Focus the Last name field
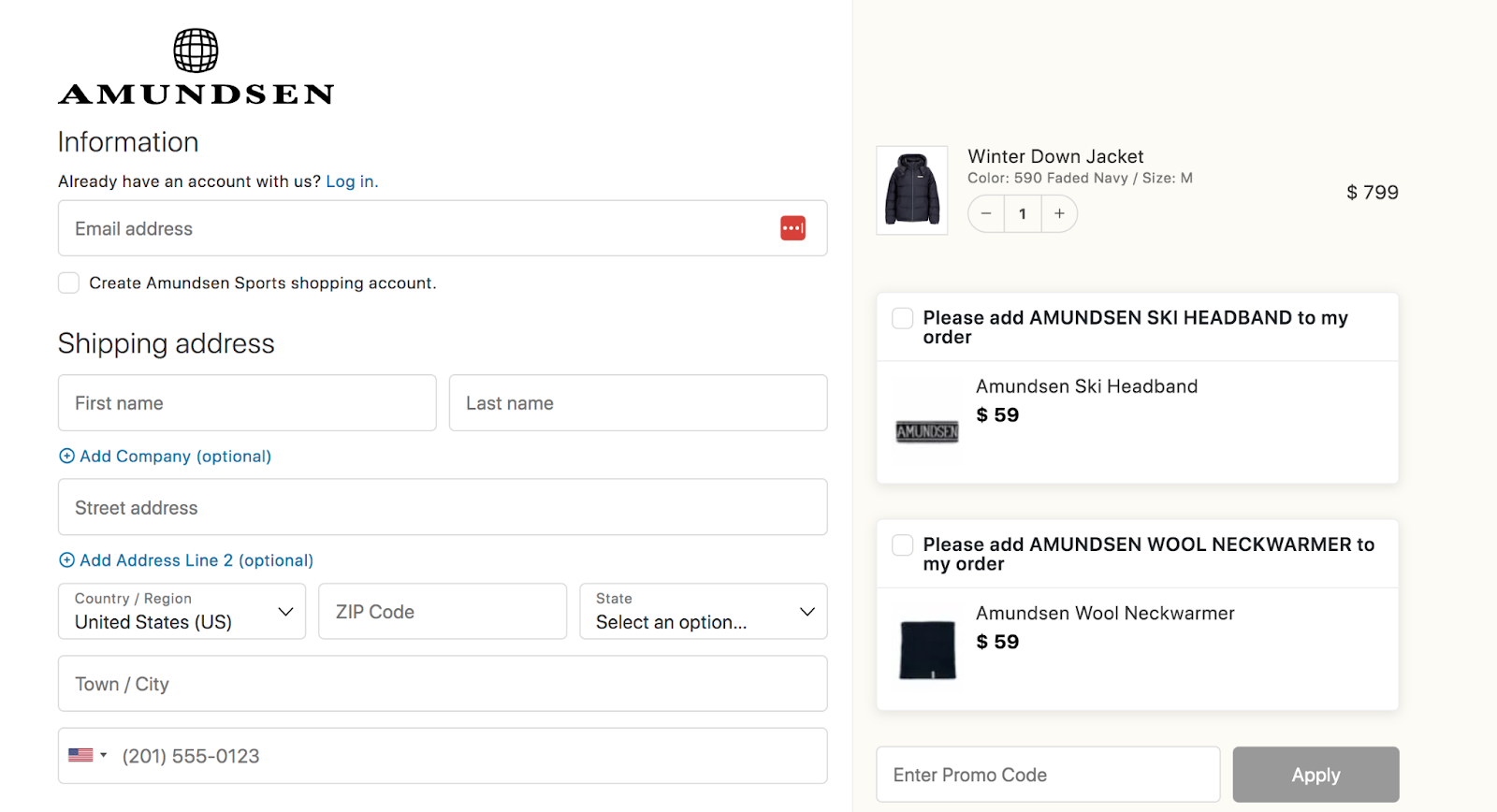Image resolution: width=1497 pixels, height=812 pixels. [x=638, y=403]
